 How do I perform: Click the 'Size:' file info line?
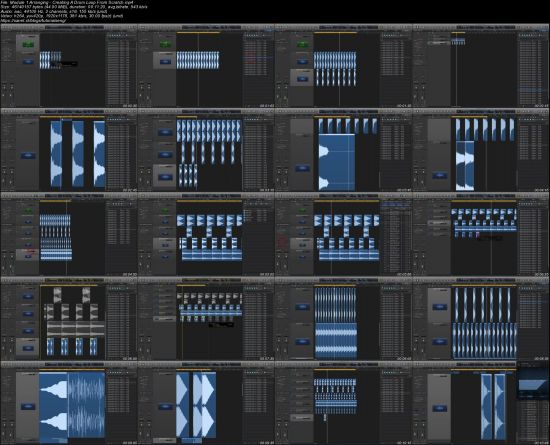tap(74, 7)
